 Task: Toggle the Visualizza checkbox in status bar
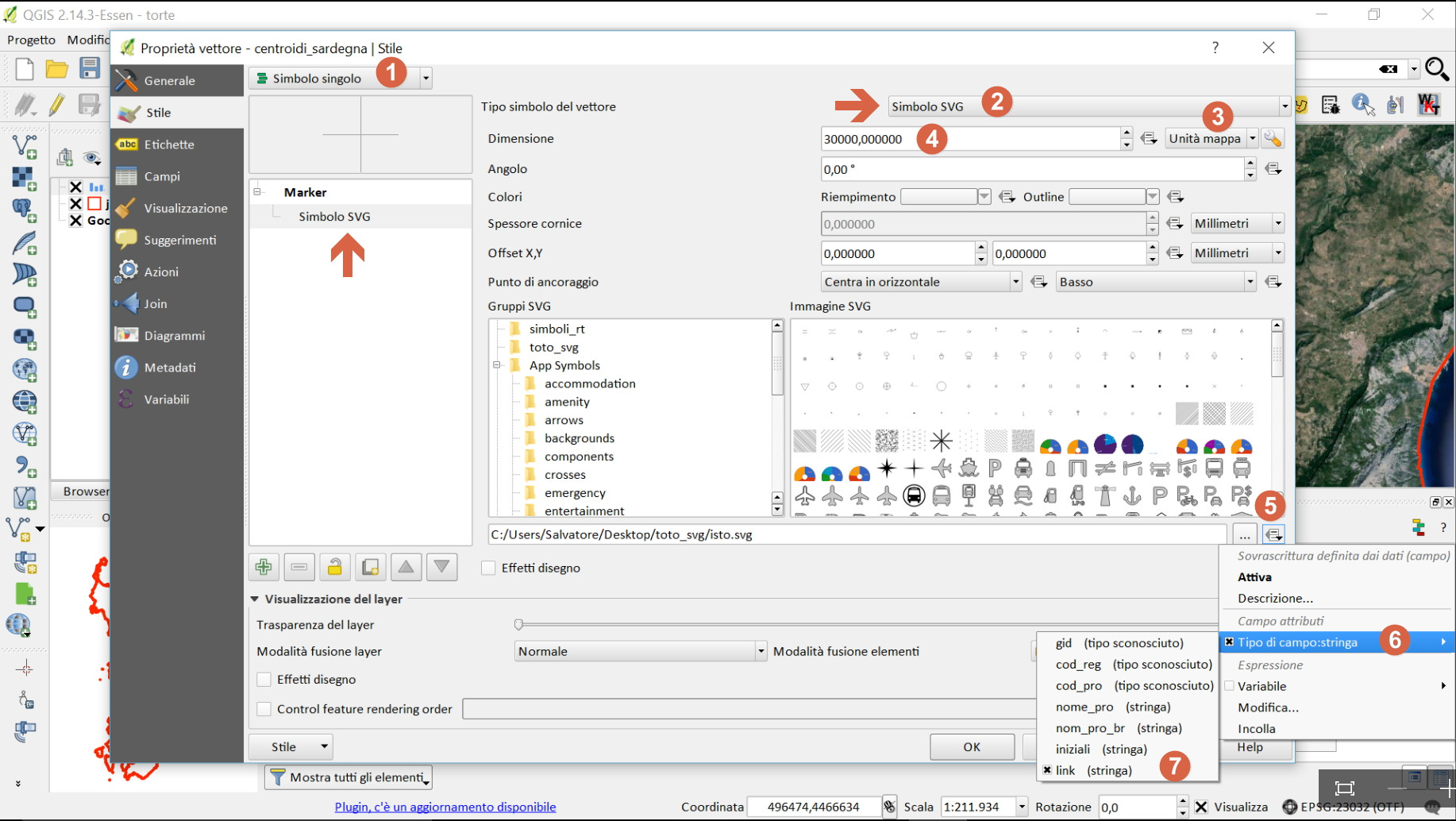coord(1201,807)
